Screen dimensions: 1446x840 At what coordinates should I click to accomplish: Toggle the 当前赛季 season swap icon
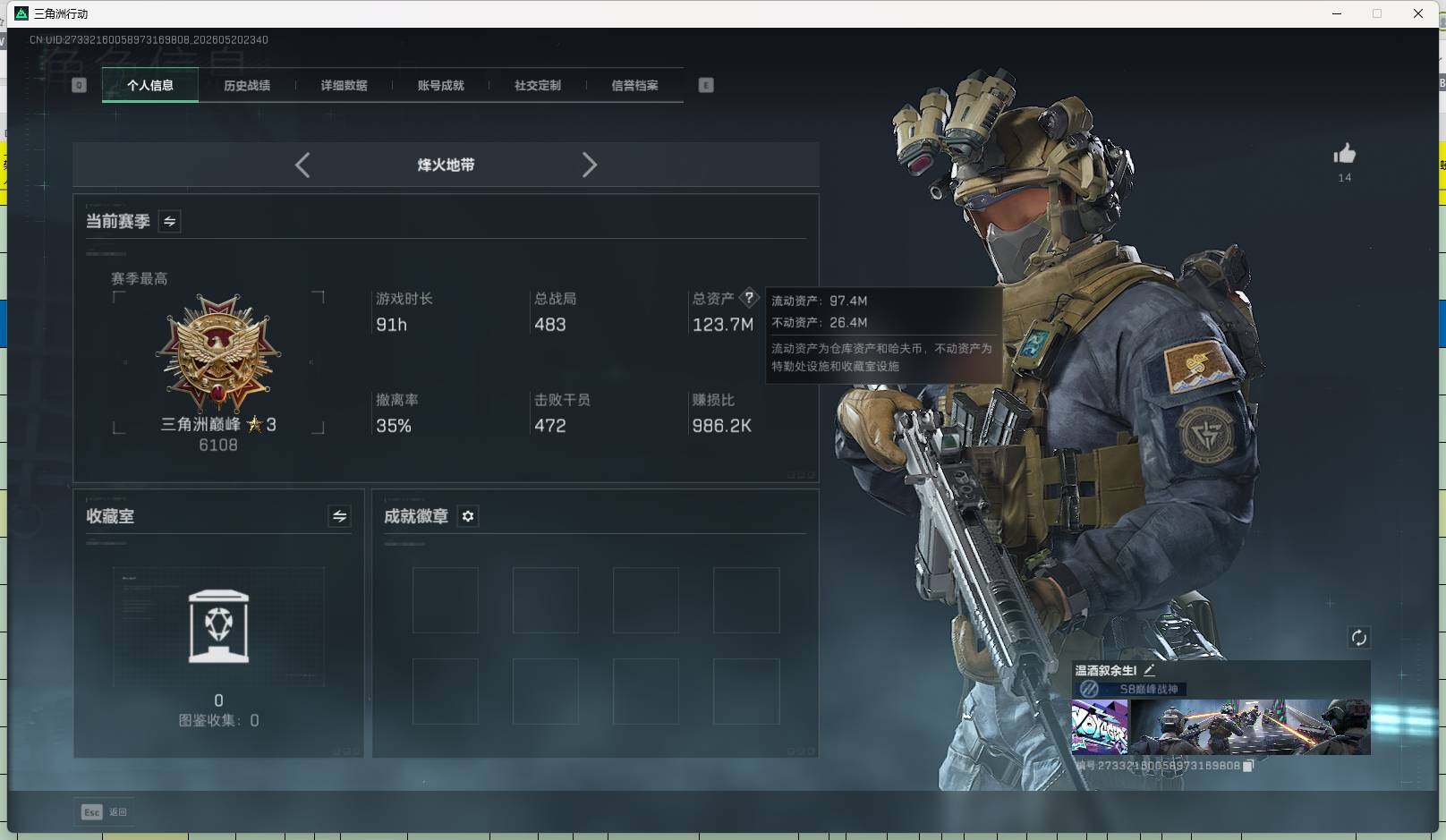pos(169,221)
